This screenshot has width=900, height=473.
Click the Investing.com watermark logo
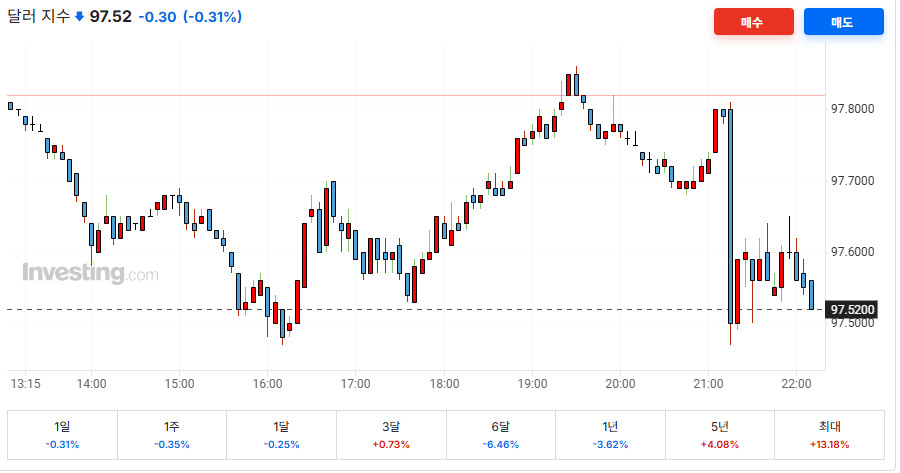90,273
